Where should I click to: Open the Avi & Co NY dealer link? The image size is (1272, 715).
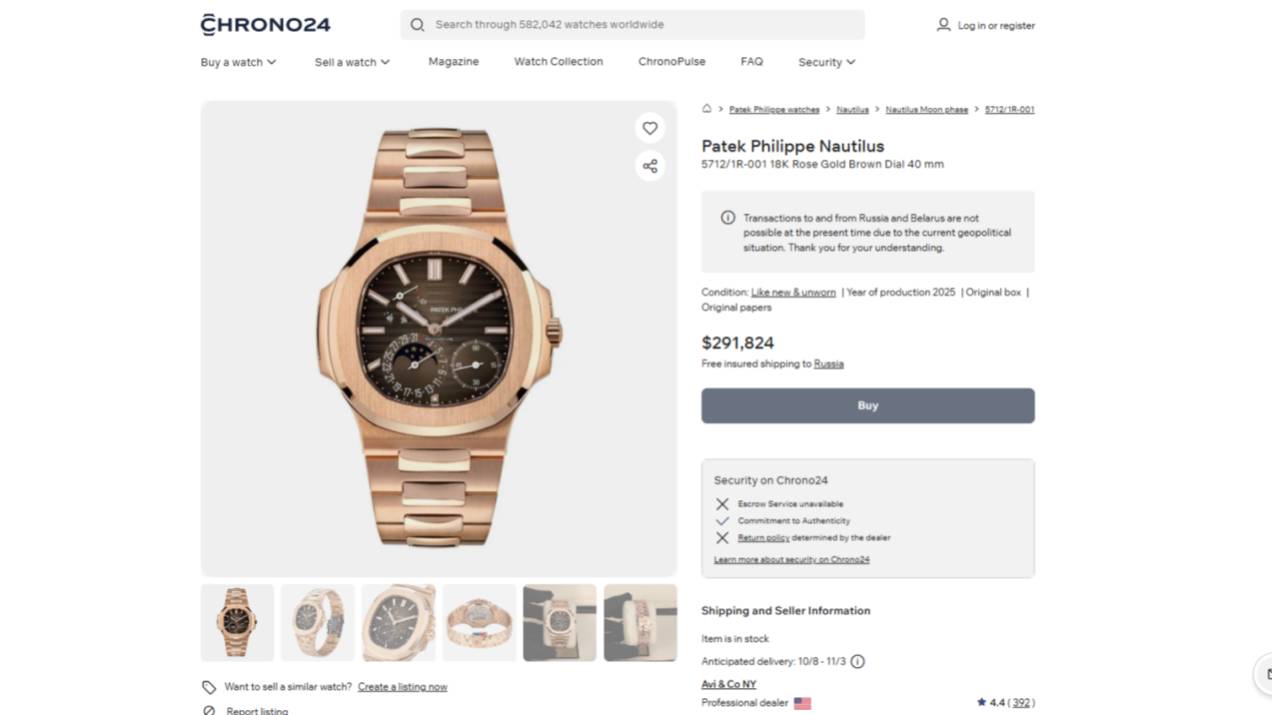pos(728,684)
